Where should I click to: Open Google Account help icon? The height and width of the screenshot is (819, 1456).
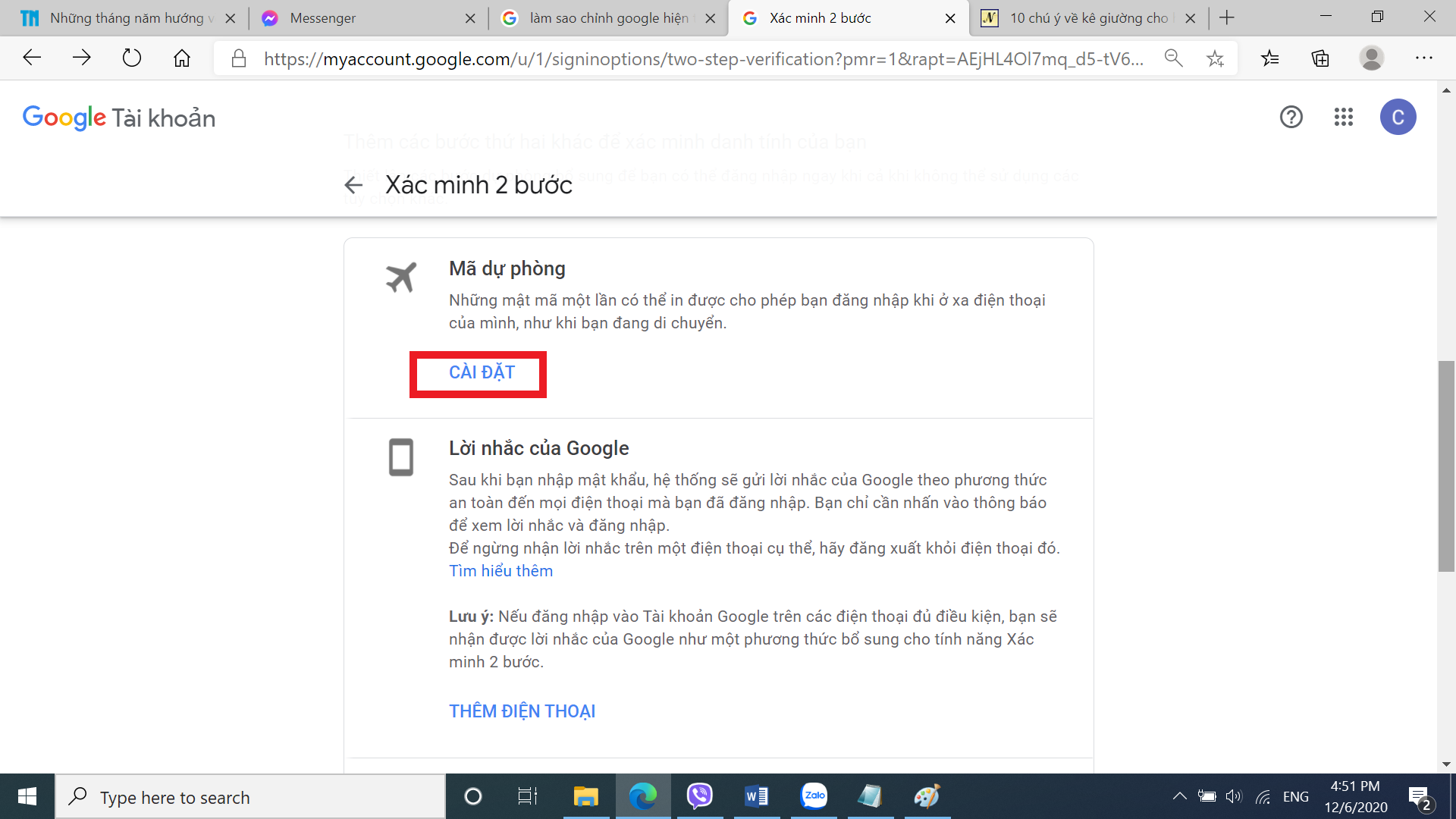[1291, 117]
